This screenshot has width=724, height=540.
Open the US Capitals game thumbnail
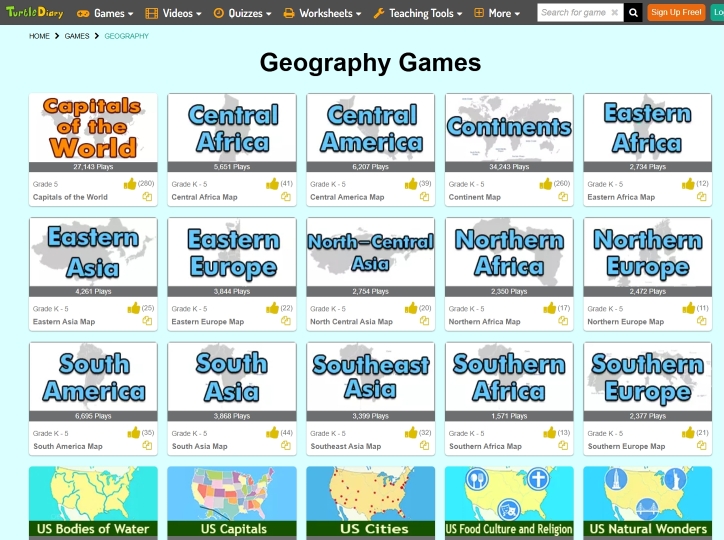(232, 502)
